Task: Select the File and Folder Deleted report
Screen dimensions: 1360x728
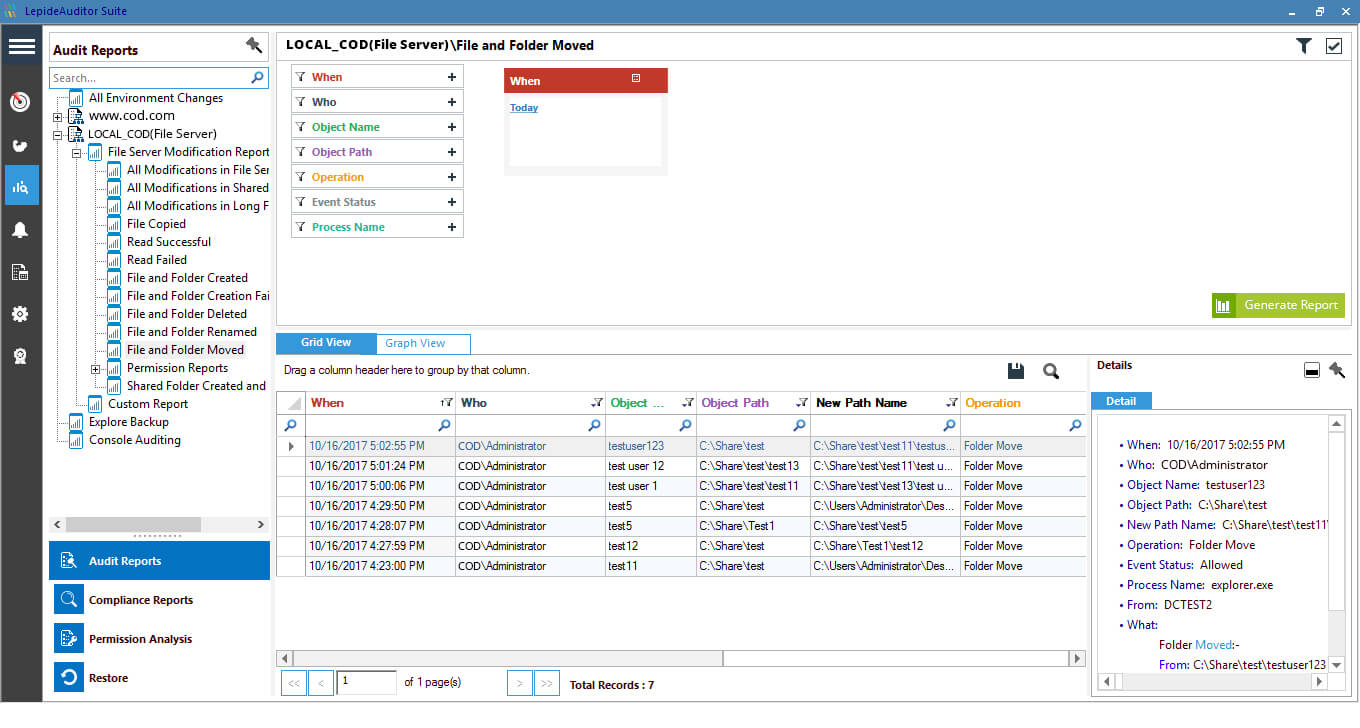Action: pyautogui.click(x=186, y=314)
